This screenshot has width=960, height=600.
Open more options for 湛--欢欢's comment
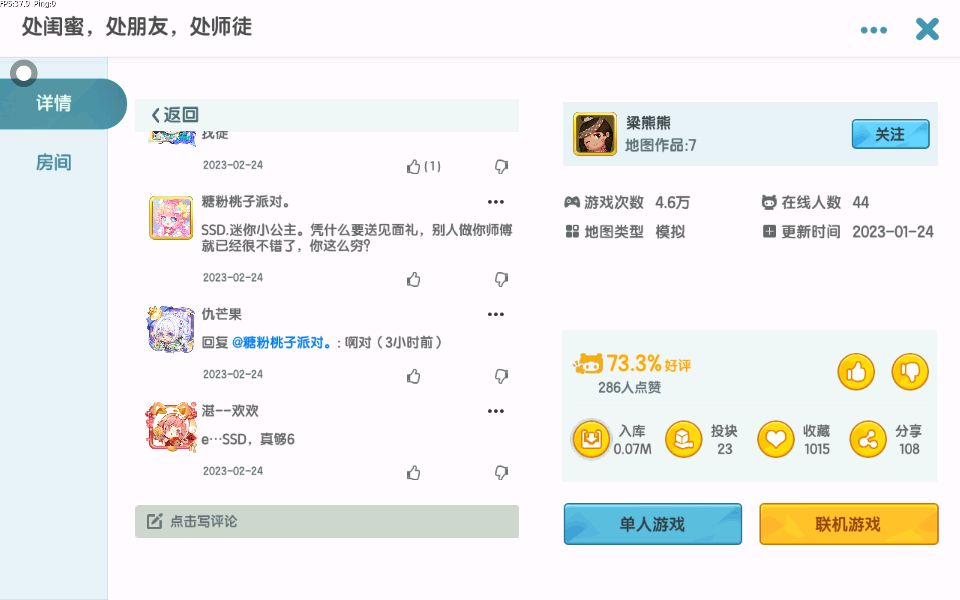(496, 411)
